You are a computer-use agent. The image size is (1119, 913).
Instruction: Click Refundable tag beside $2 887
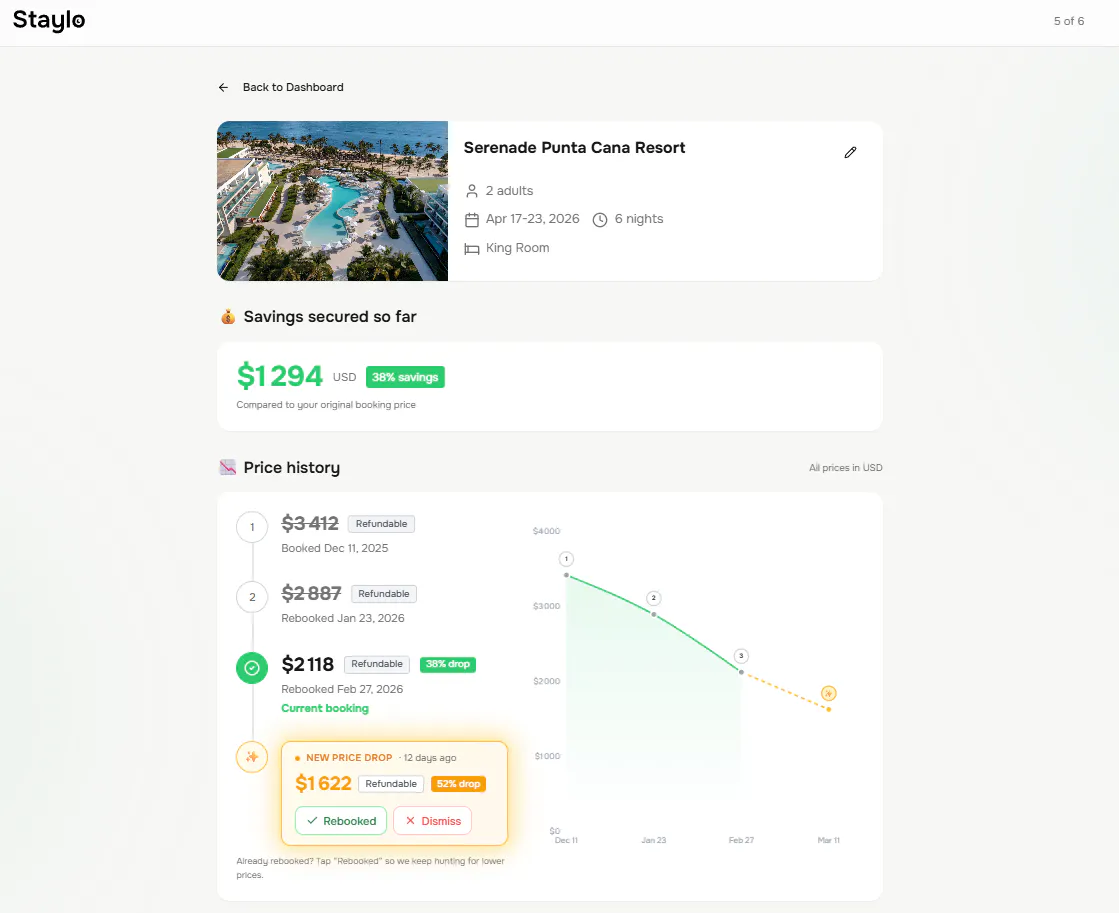coord(384,594)
